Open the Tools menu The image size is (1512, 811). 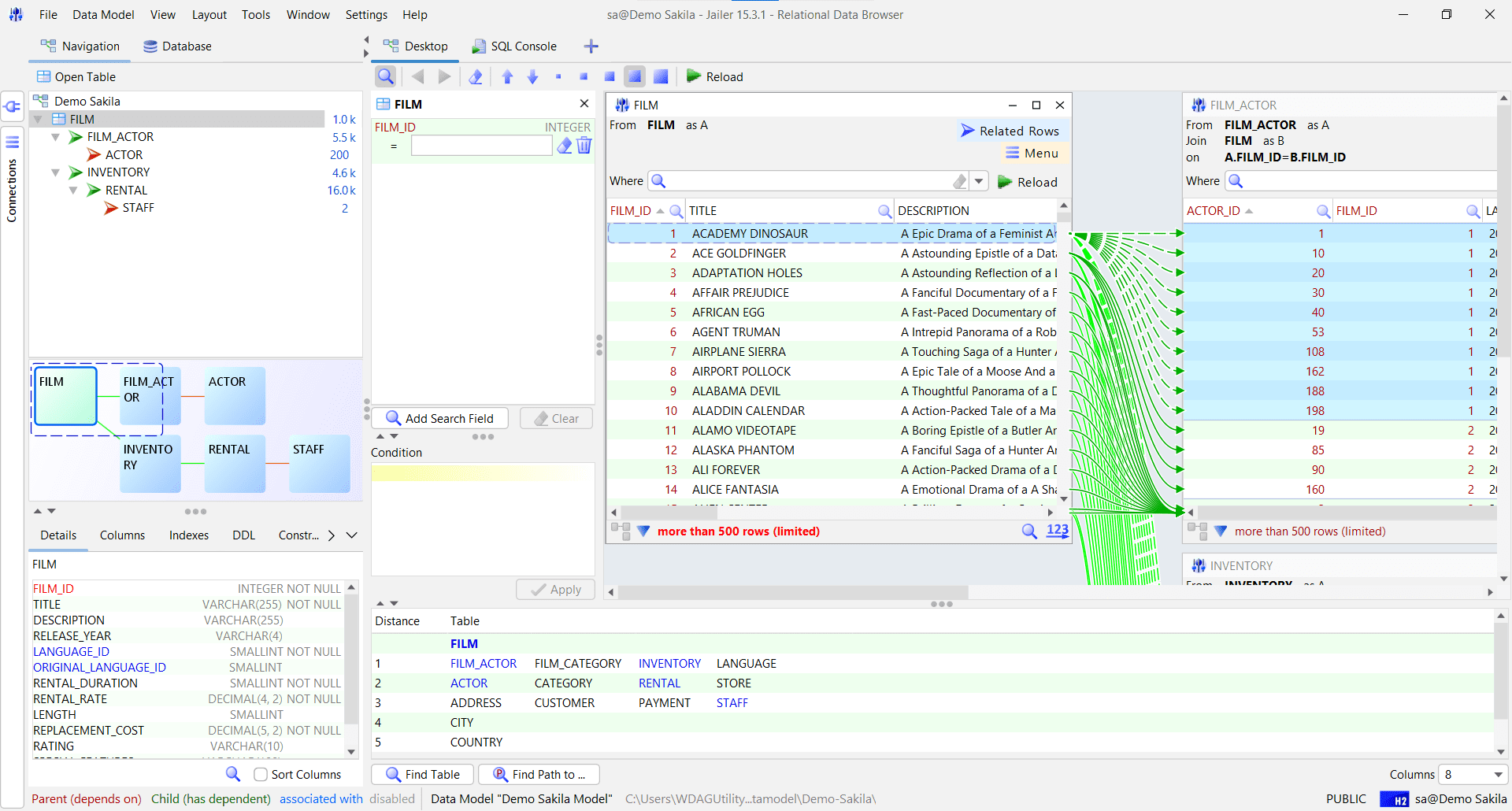256,14
